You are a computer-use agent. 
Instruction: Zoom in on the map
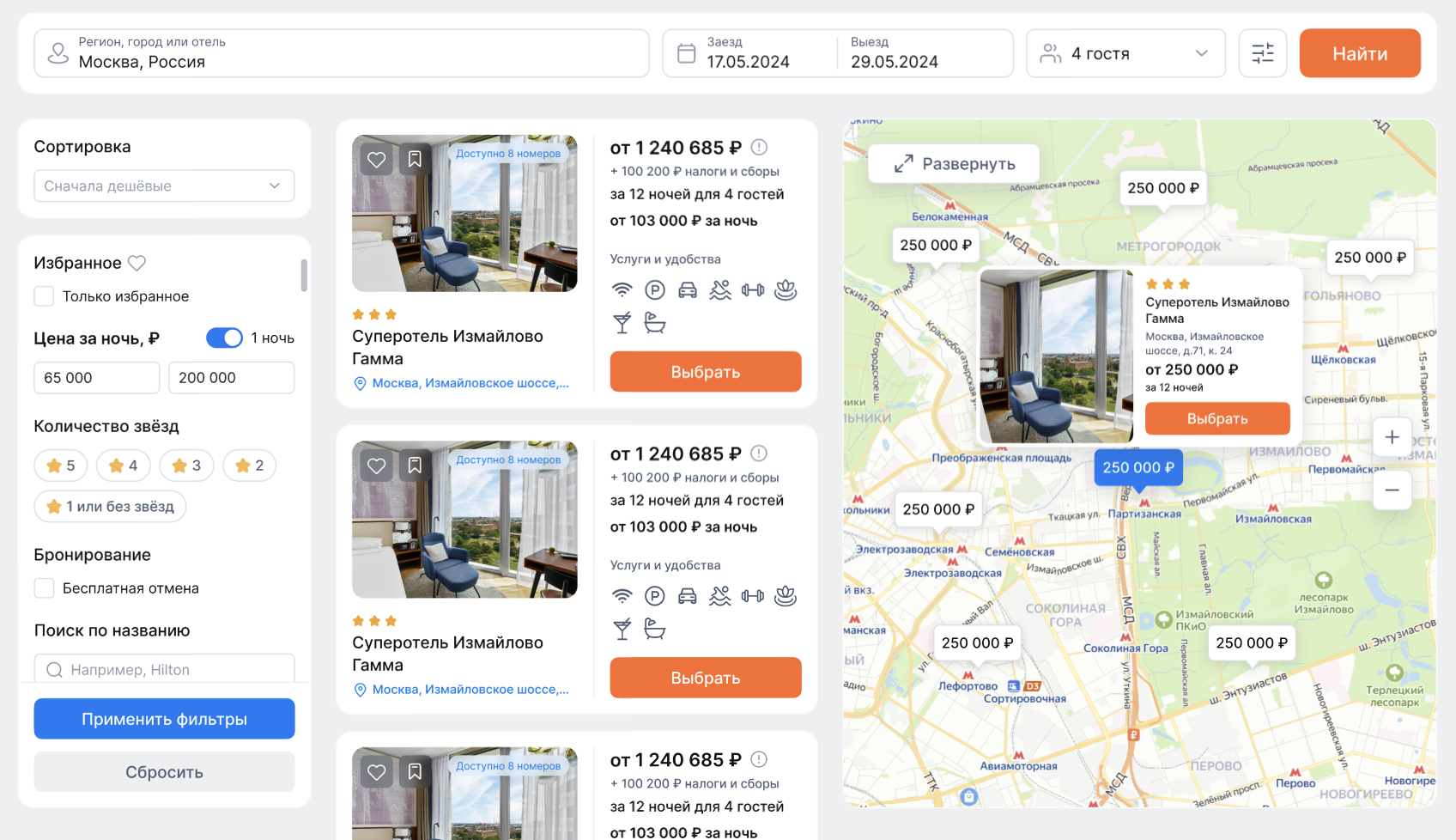click(1392, 437)
